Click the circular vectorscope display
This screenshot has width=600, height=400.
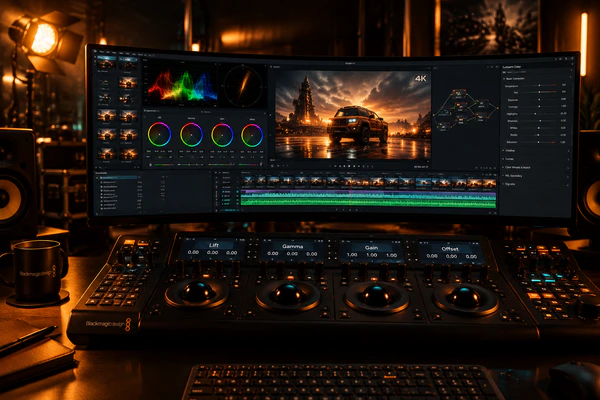pos(243,85)
